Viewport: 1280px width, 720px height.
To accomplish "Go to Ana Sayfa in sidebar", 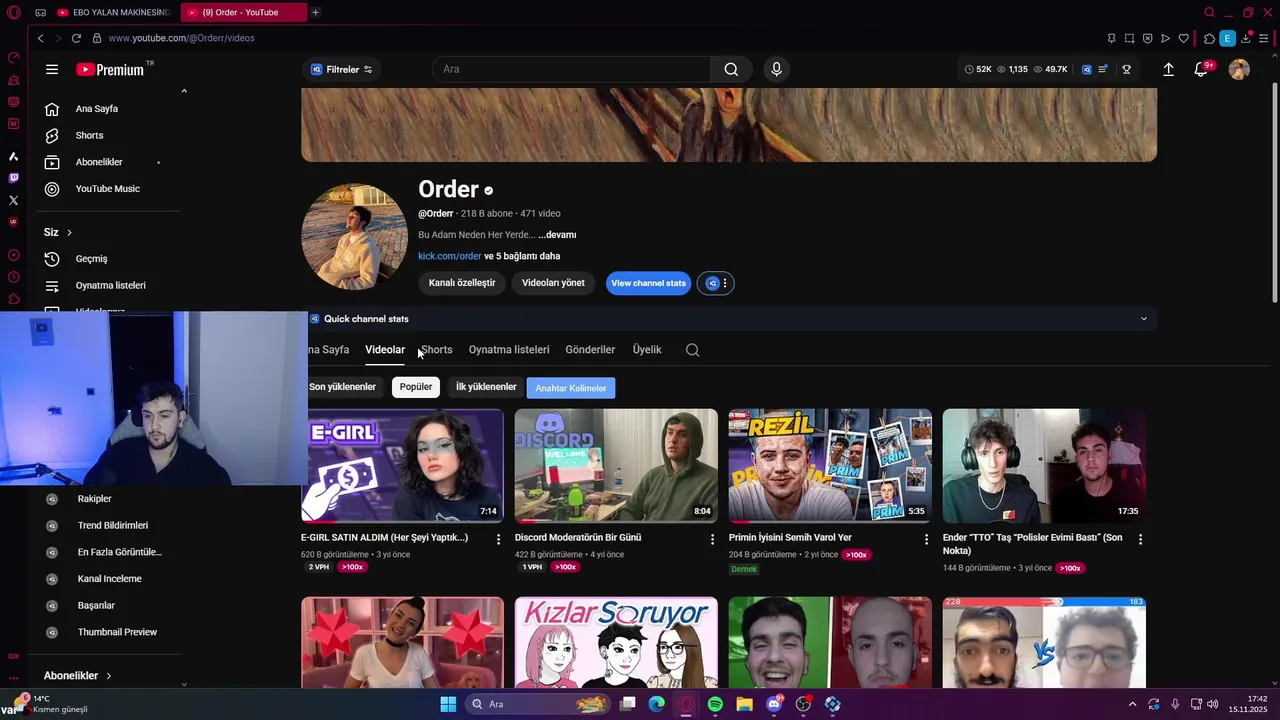I will 97,109.
